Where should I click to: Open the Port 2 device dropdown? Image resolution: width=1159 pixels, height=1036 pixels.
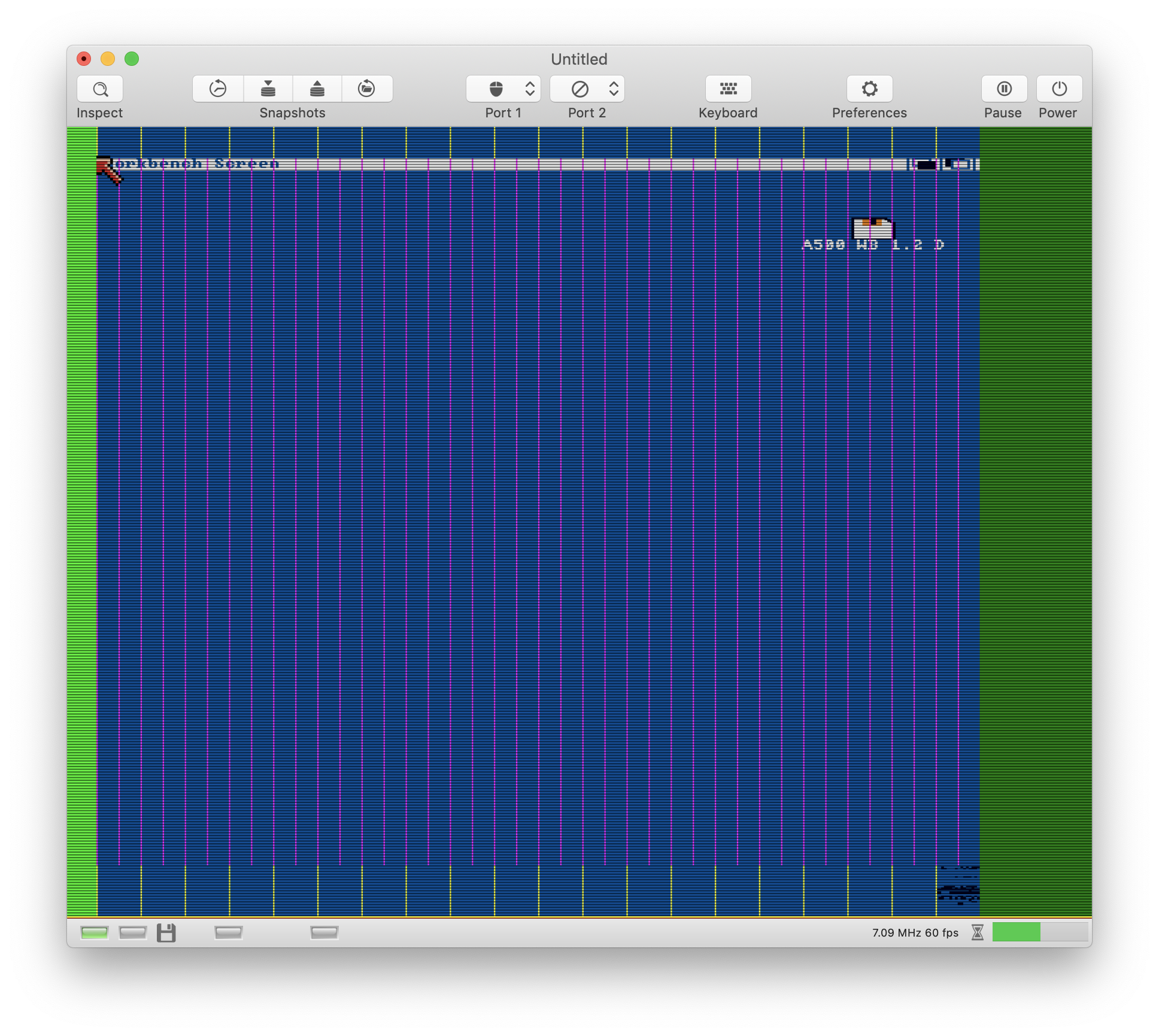(587, 89)
